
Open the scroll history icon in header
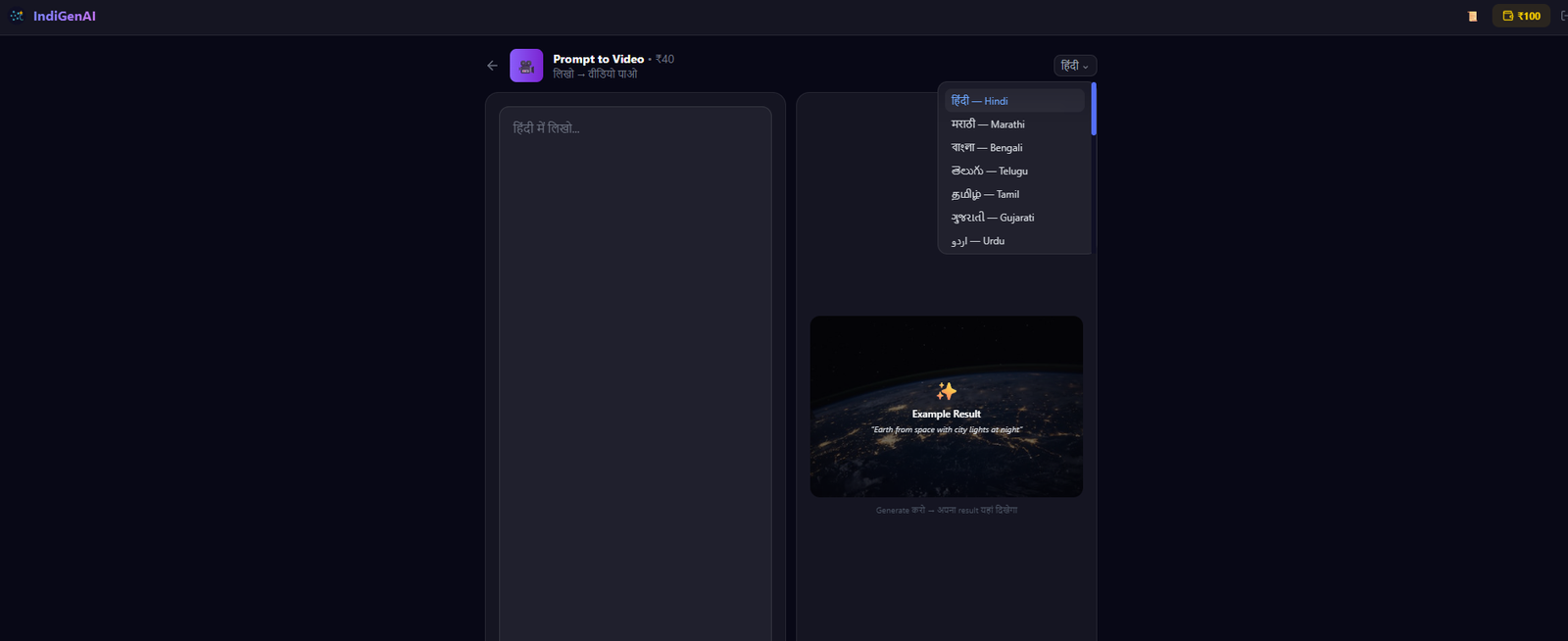tap(1472, 16)
